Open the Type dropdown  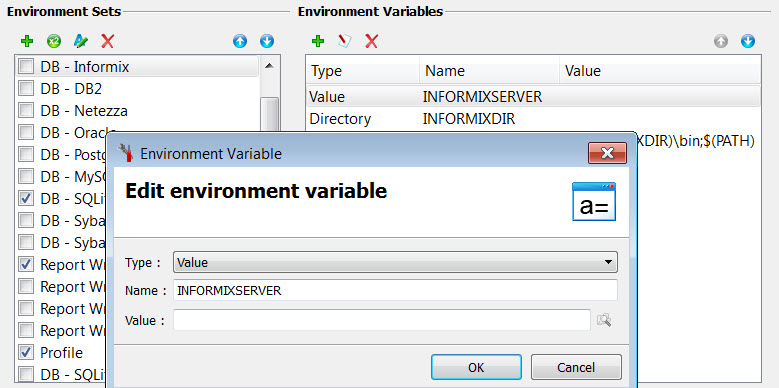click(395, 262)
